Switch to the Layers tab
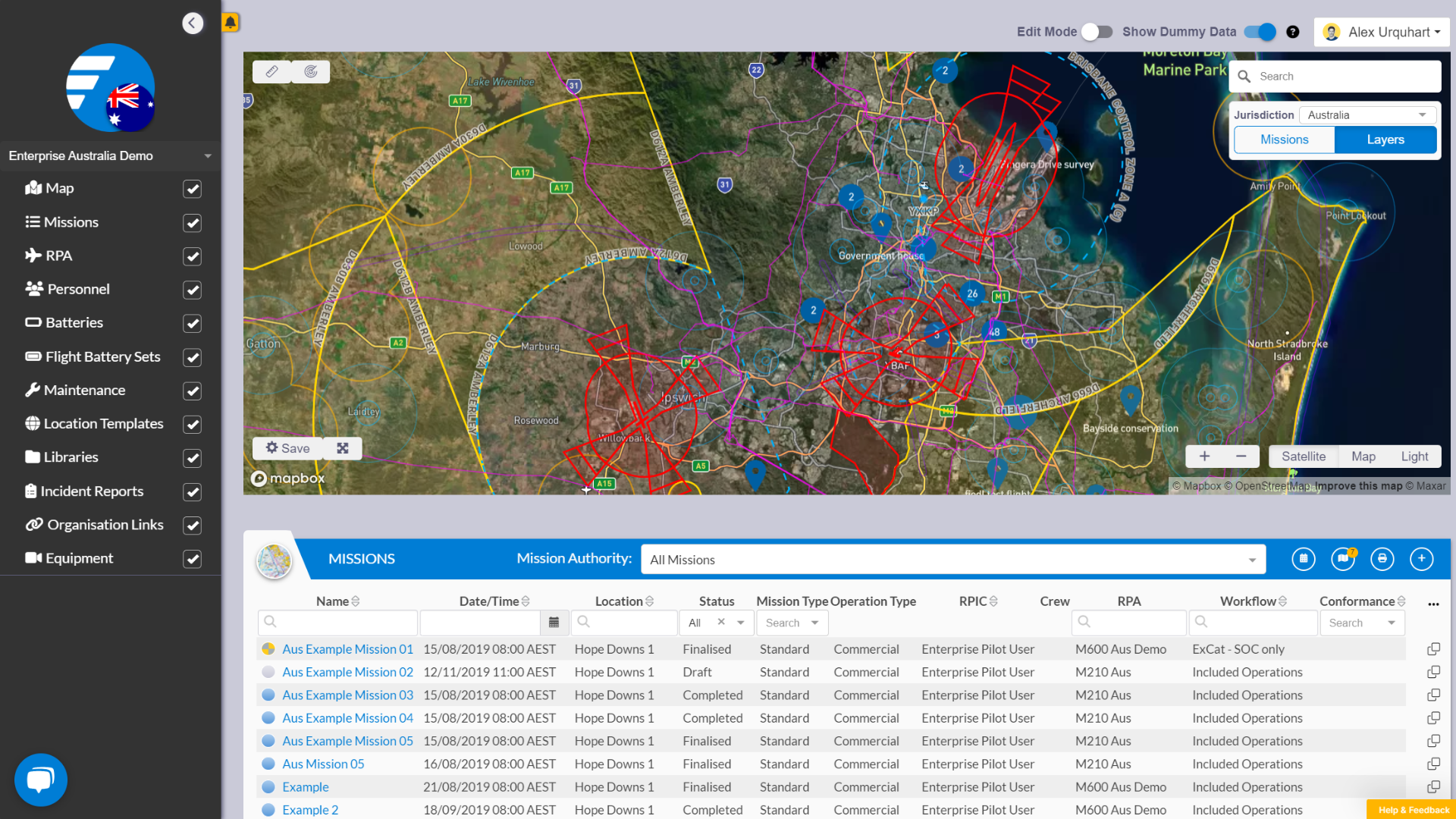The image size is (1456, 819). [1385, 140]
